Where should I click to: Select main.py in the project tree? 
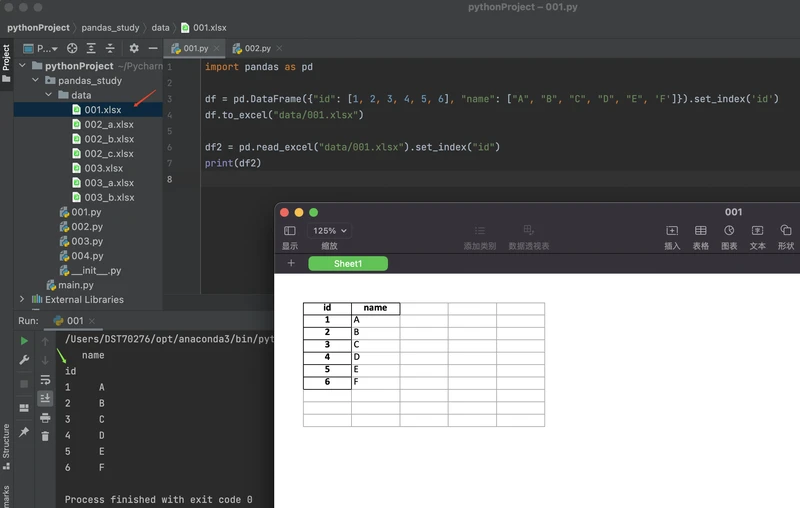pyautogui.click(x=70, y=285)
